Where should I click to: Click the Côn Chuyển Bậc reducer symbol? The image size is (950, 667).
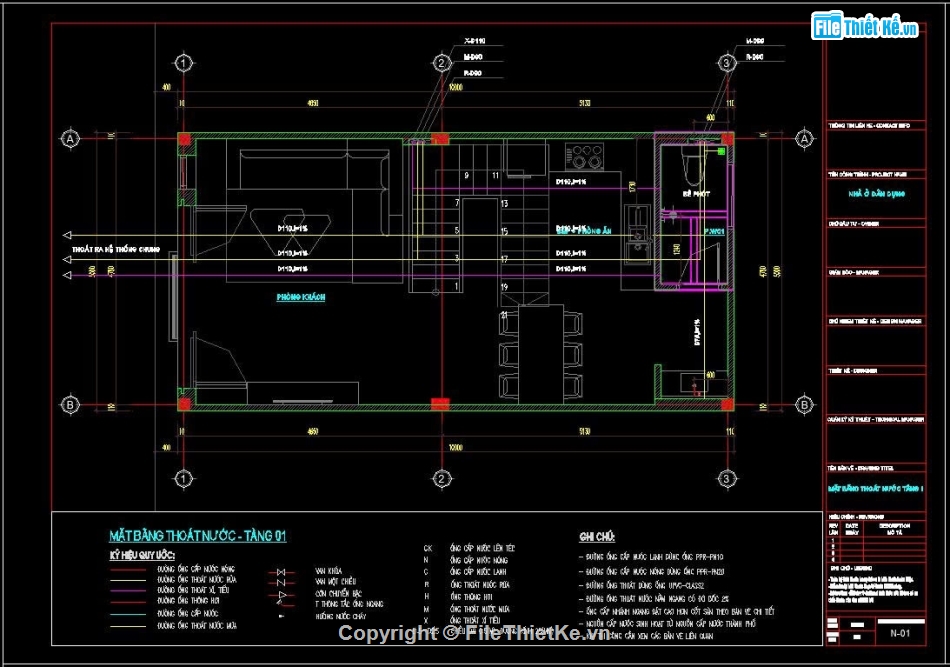(281, 596)
